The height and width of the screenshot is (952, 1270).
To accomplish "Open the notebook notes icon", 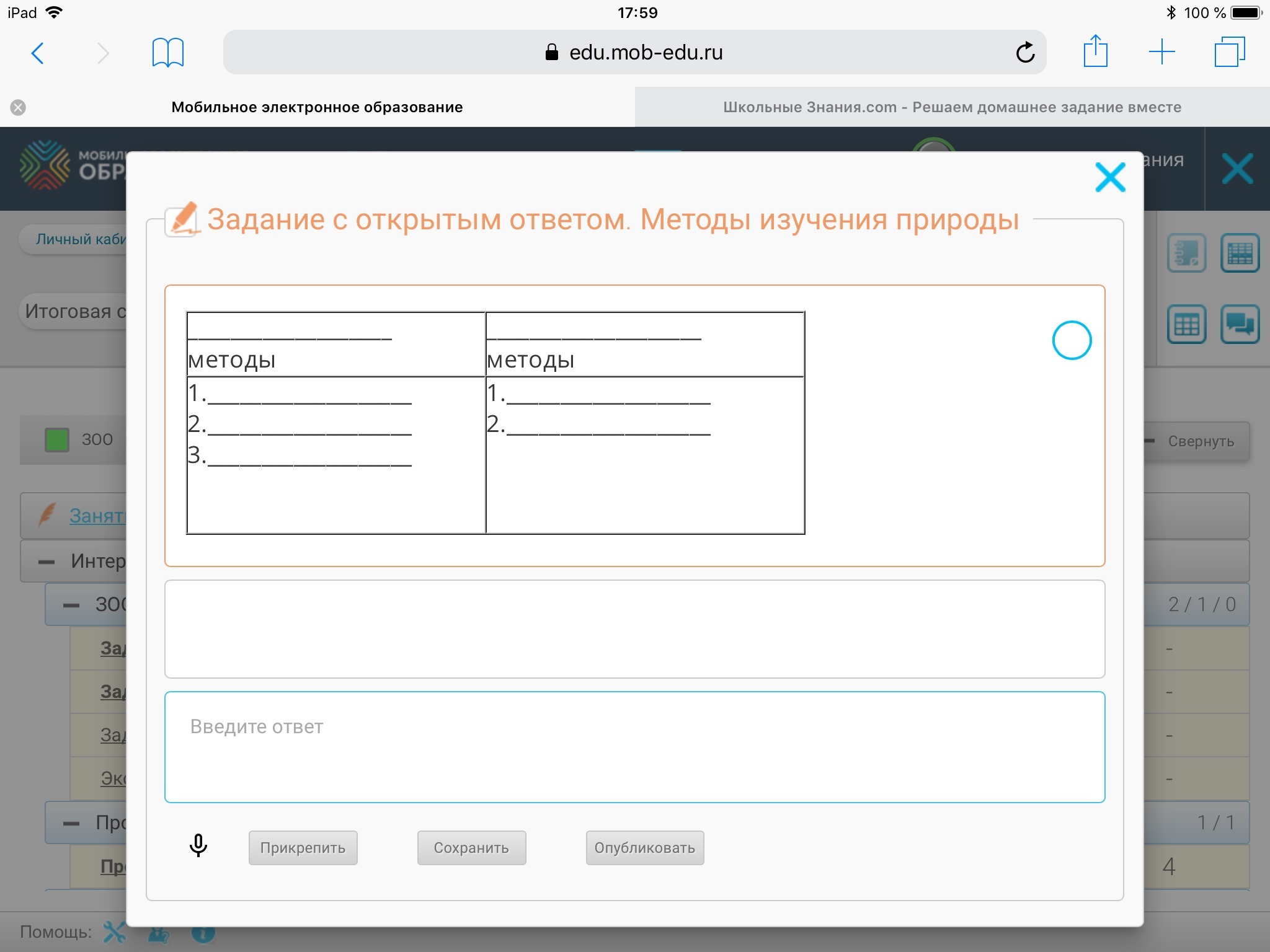I will click(1186, 253).
